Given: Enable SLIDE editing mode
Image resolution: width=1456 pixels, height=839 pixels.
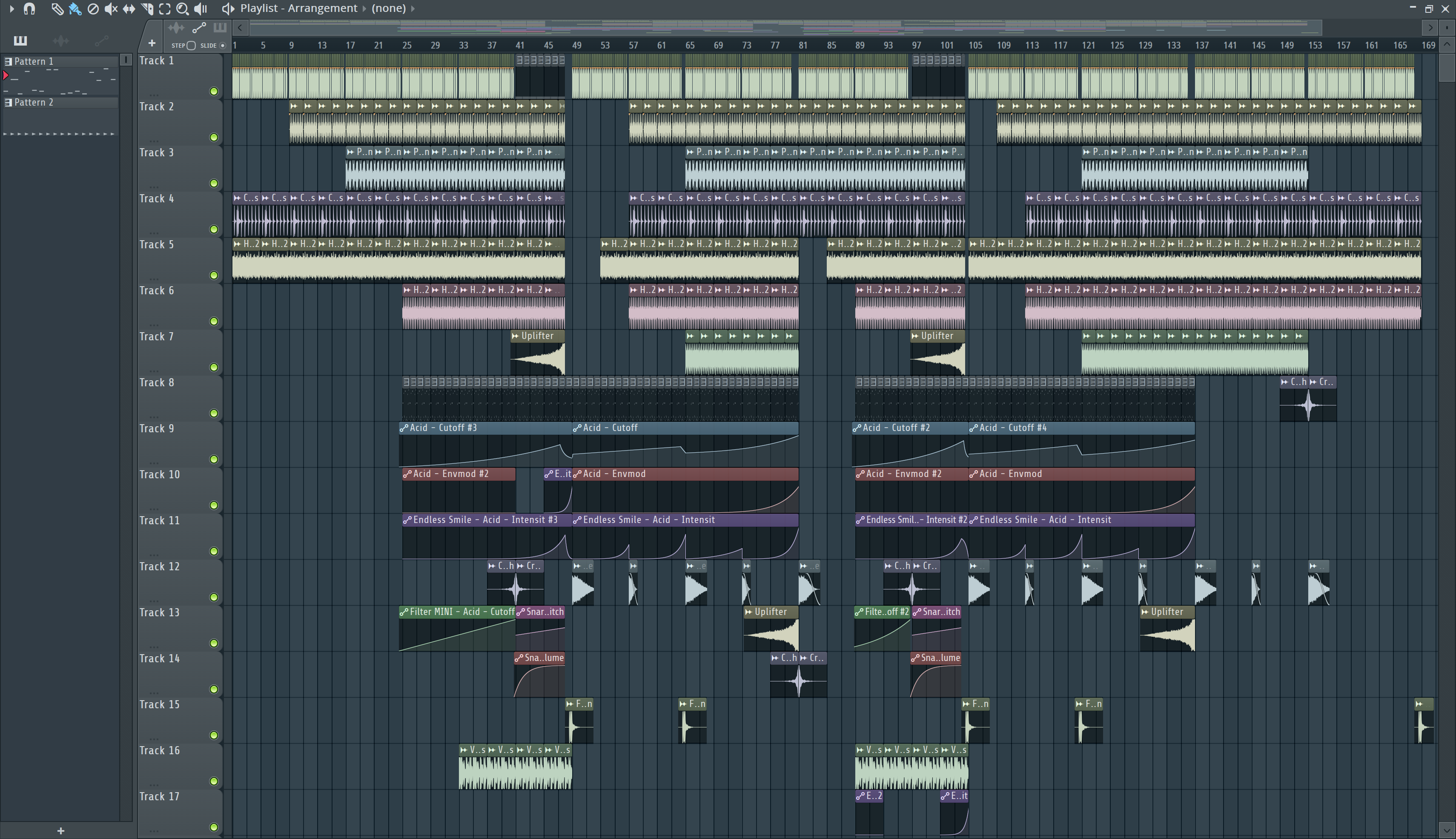Looking at the screenshot, I should [x=222, y=45].
